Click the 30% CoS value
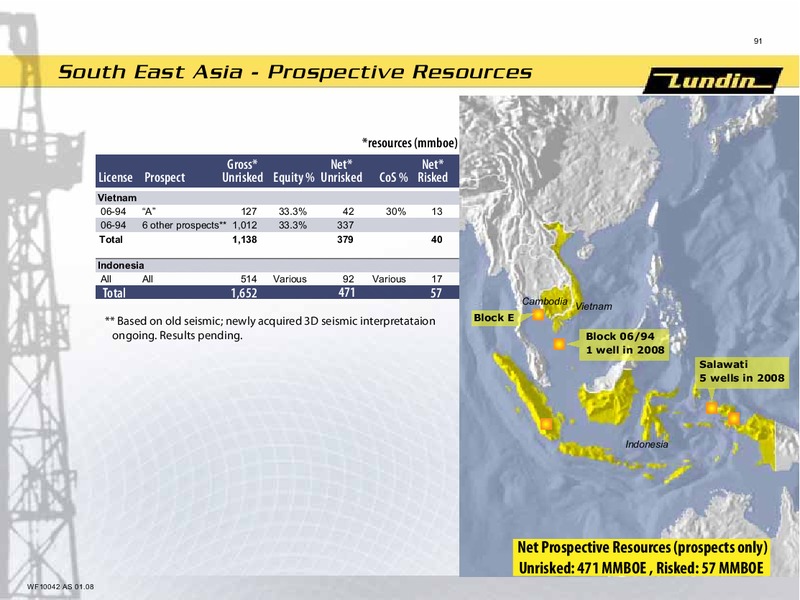This screenshot has width=800, height=600. coord(396,211)
